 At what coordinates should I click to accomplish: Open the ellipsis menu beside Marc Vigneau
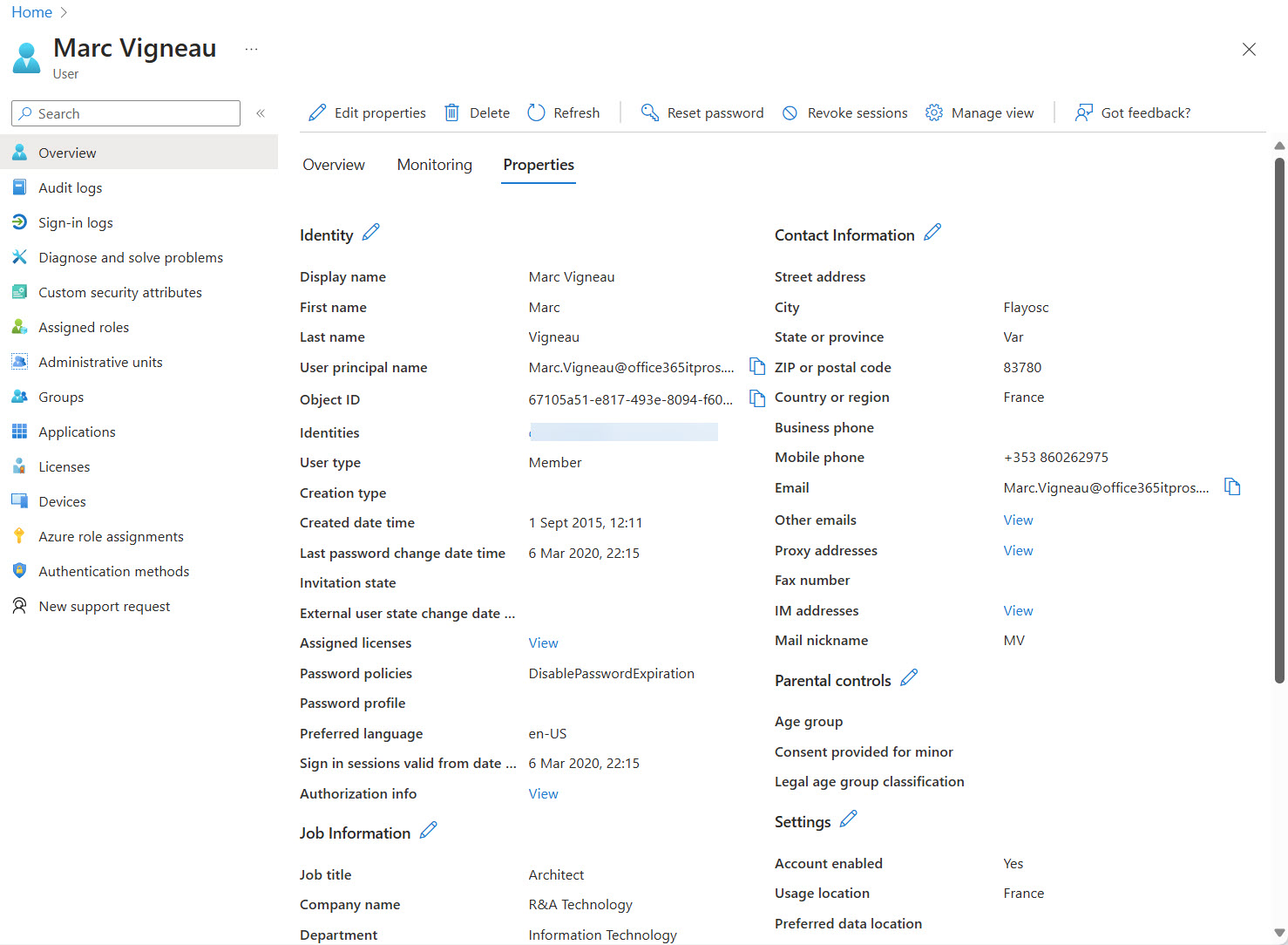(251, 49)
